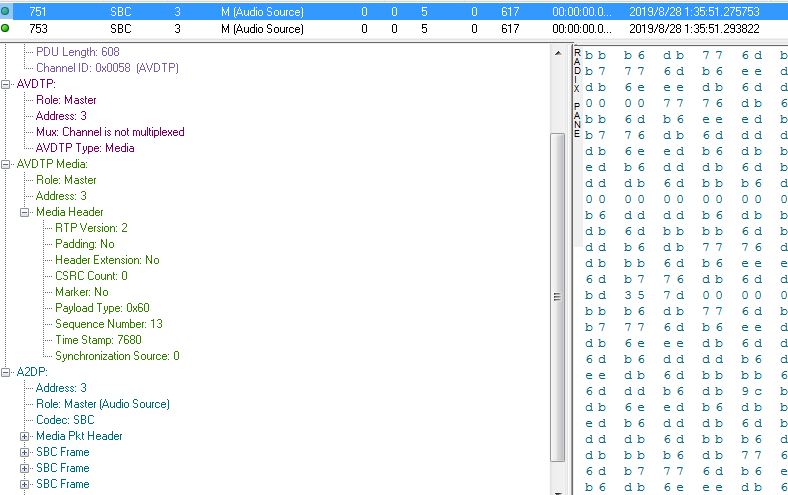Click 'SBC' cell in row 751
Viewport: 788px width, 495px height.
pyautogui.click(x=121, y=12)
